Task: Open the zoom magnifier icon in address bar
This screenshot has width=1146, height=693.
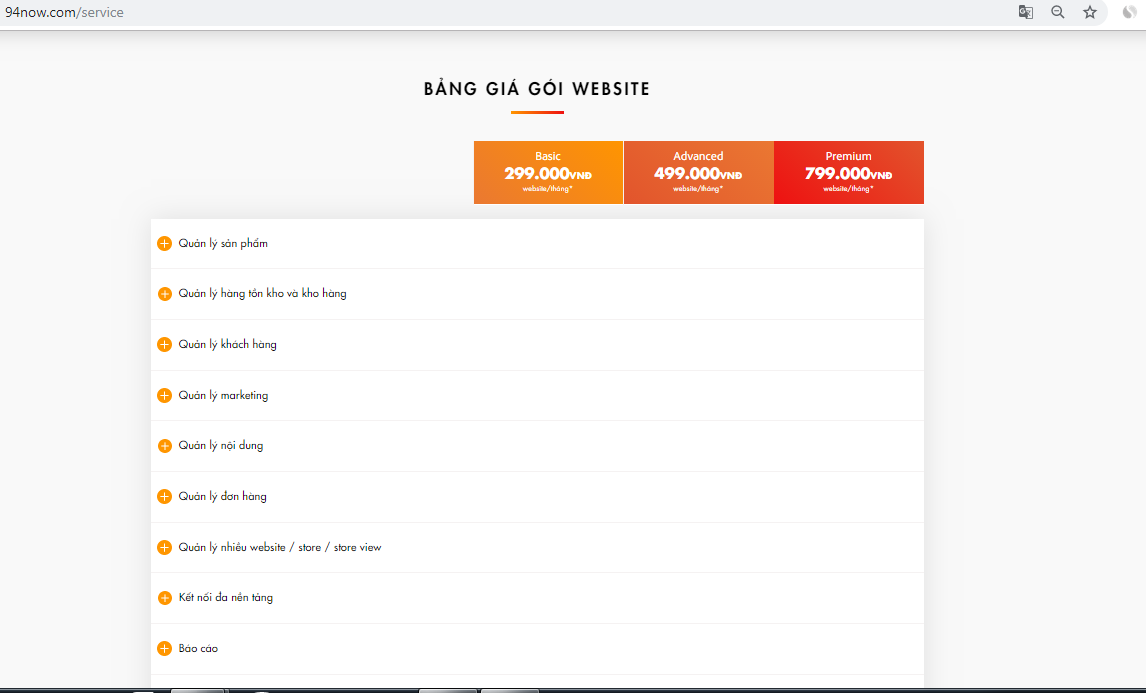Action: [x=1057, y=13]
